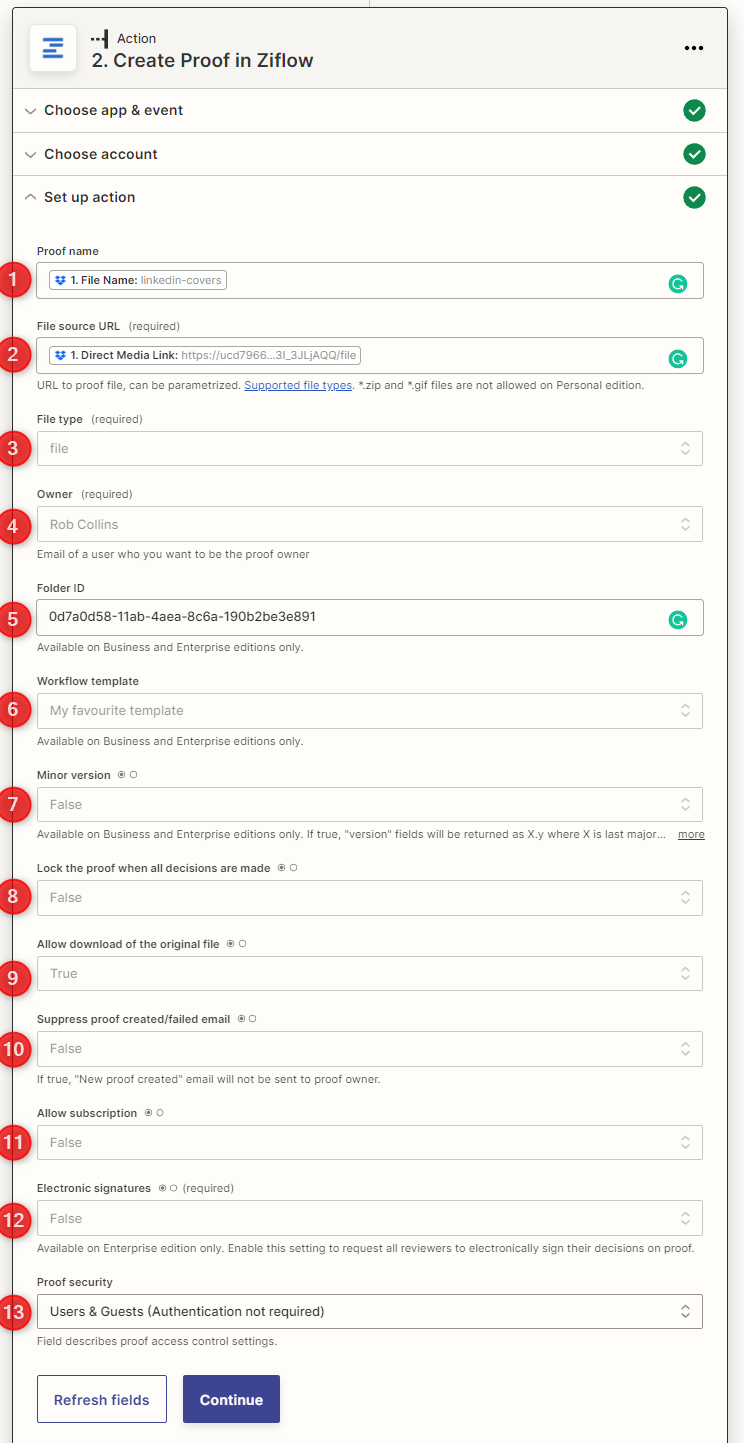Open the Supported file types link
The height and width of the screenshot is (1443, 744).
coord(297,386)
